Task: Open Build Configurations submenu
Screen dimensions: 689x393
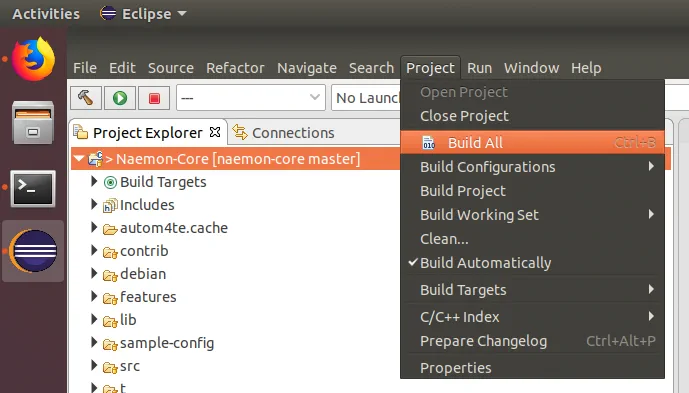Action: [532, 167]
